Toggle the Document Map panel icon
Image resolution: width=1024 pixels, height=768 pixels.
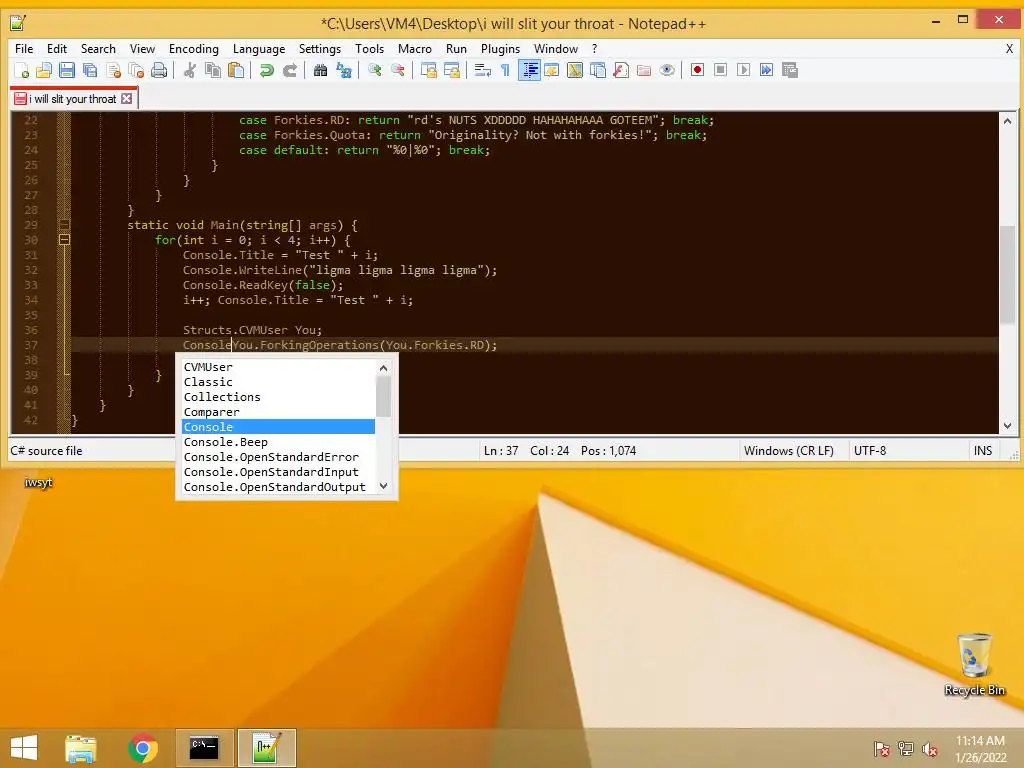pyautogui.click(x=575, y=70)
